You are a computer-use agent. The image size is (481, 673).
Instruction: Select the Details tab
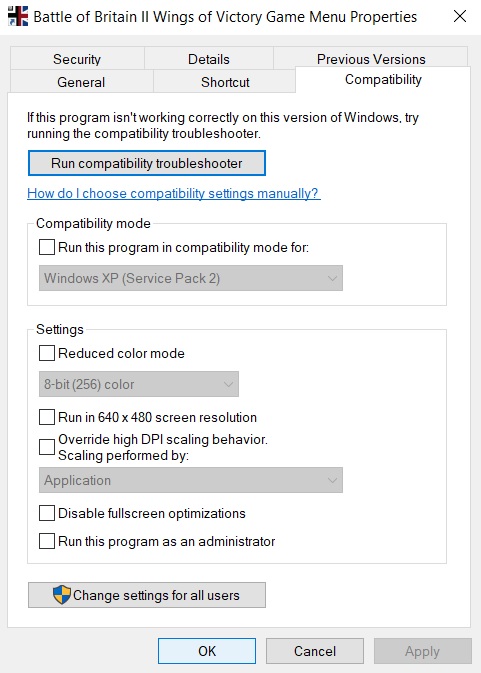tap(209, 59)
